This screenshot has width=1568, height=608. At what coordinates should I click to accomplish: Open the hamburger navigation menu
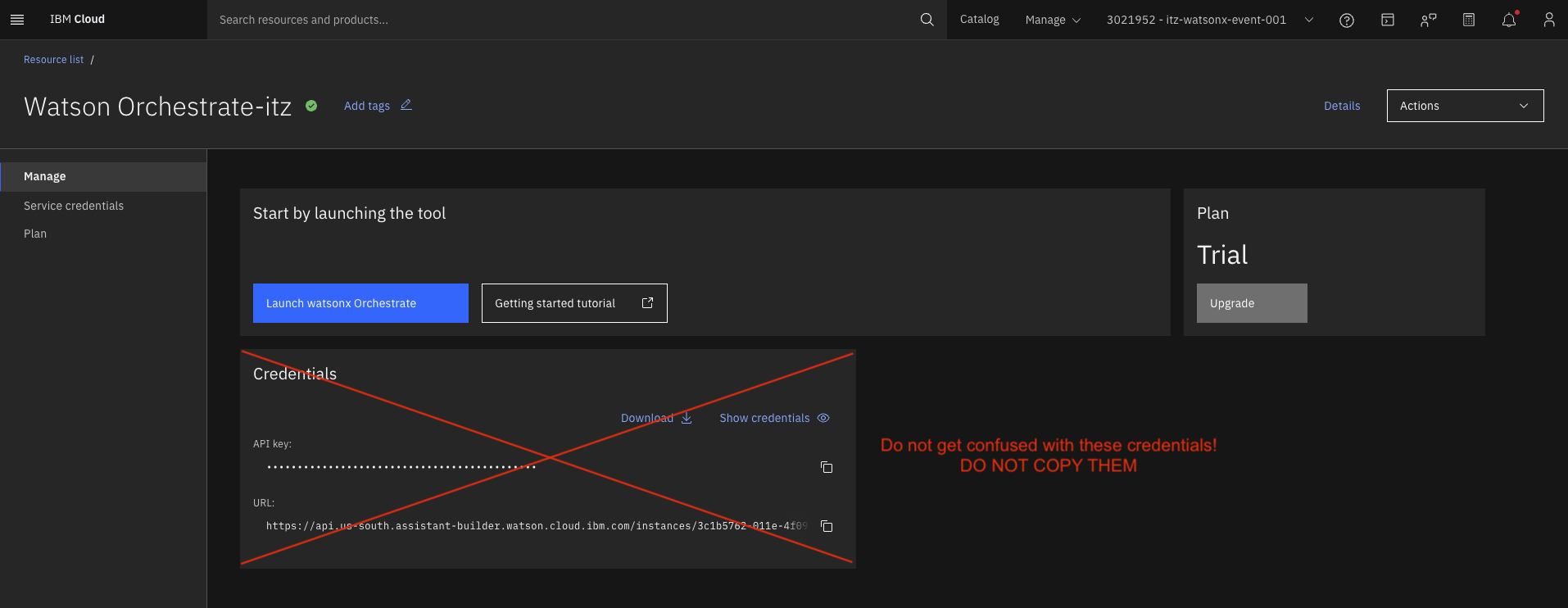pos(17,20)
